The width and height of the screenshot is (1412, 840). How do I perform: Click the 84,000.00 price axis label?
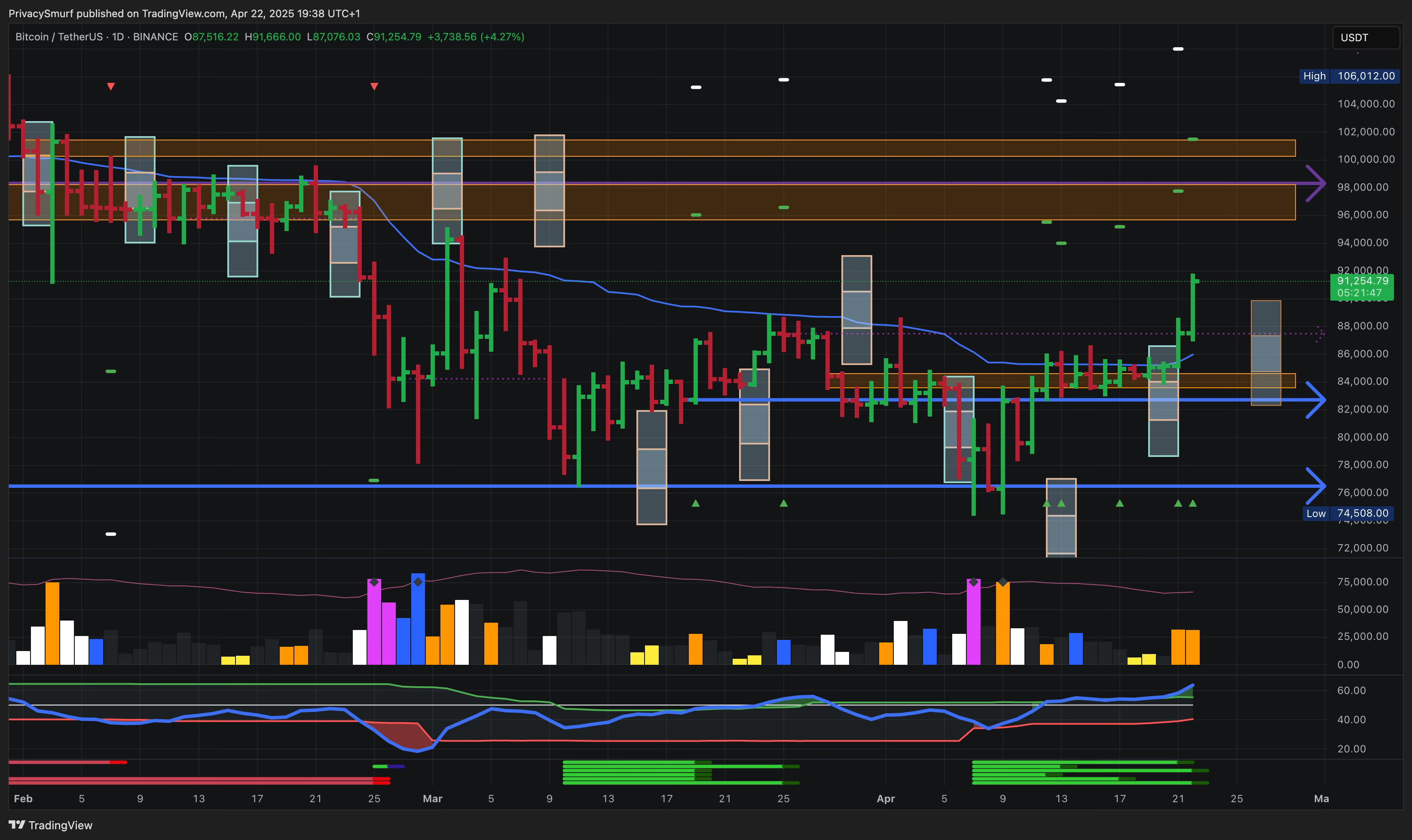(x=1363, y=381)
